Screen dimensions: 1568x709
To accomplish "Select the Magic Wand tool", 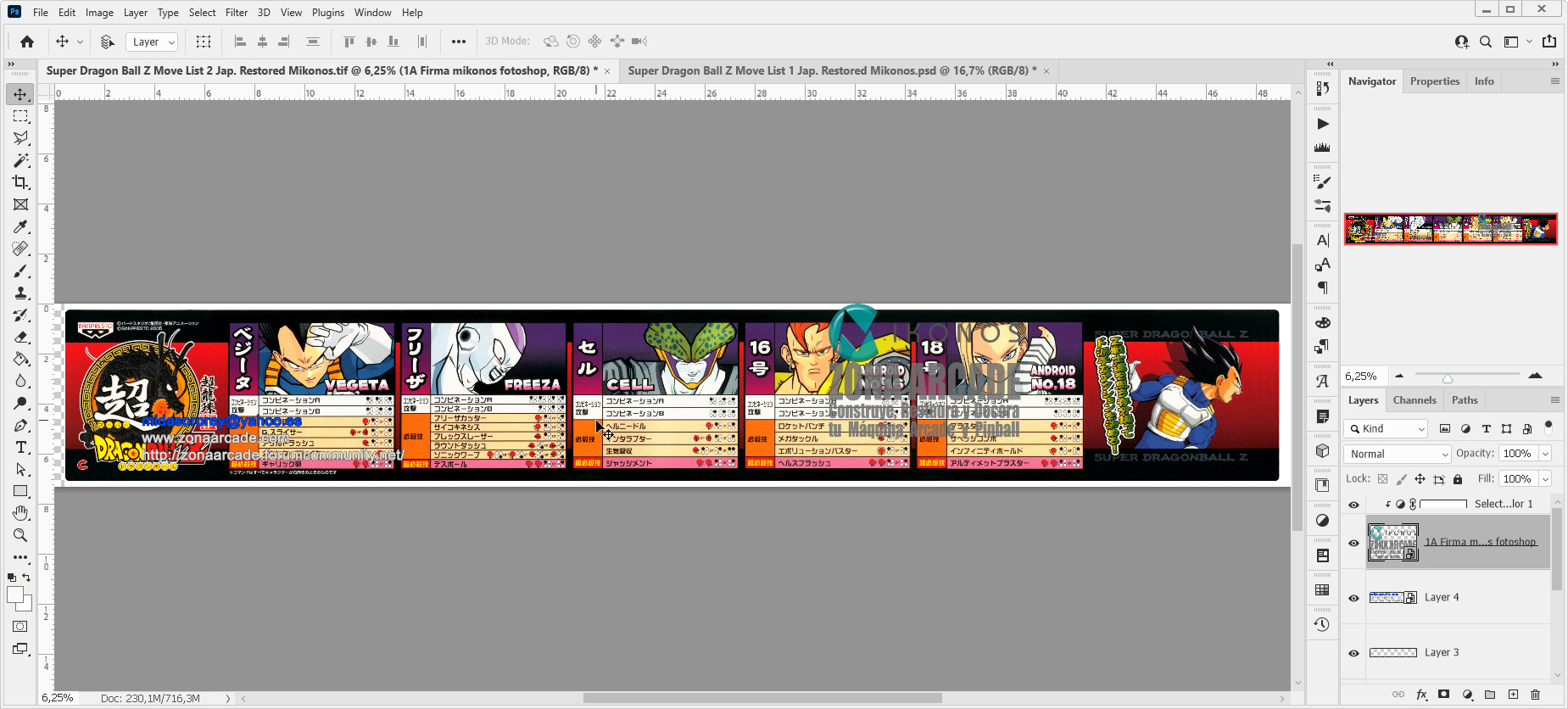I will coord(20,160).
